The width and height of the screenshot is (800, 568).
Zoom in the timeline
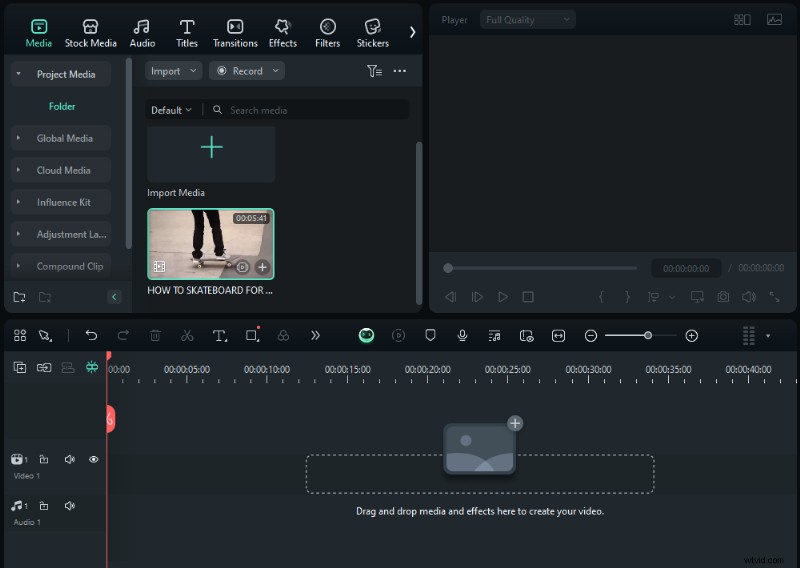click(x=692, y=336)
